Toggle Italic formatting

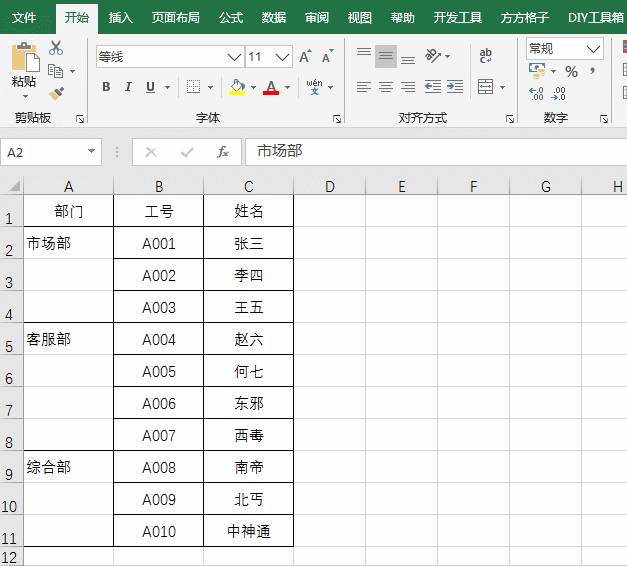coord(128,87)
